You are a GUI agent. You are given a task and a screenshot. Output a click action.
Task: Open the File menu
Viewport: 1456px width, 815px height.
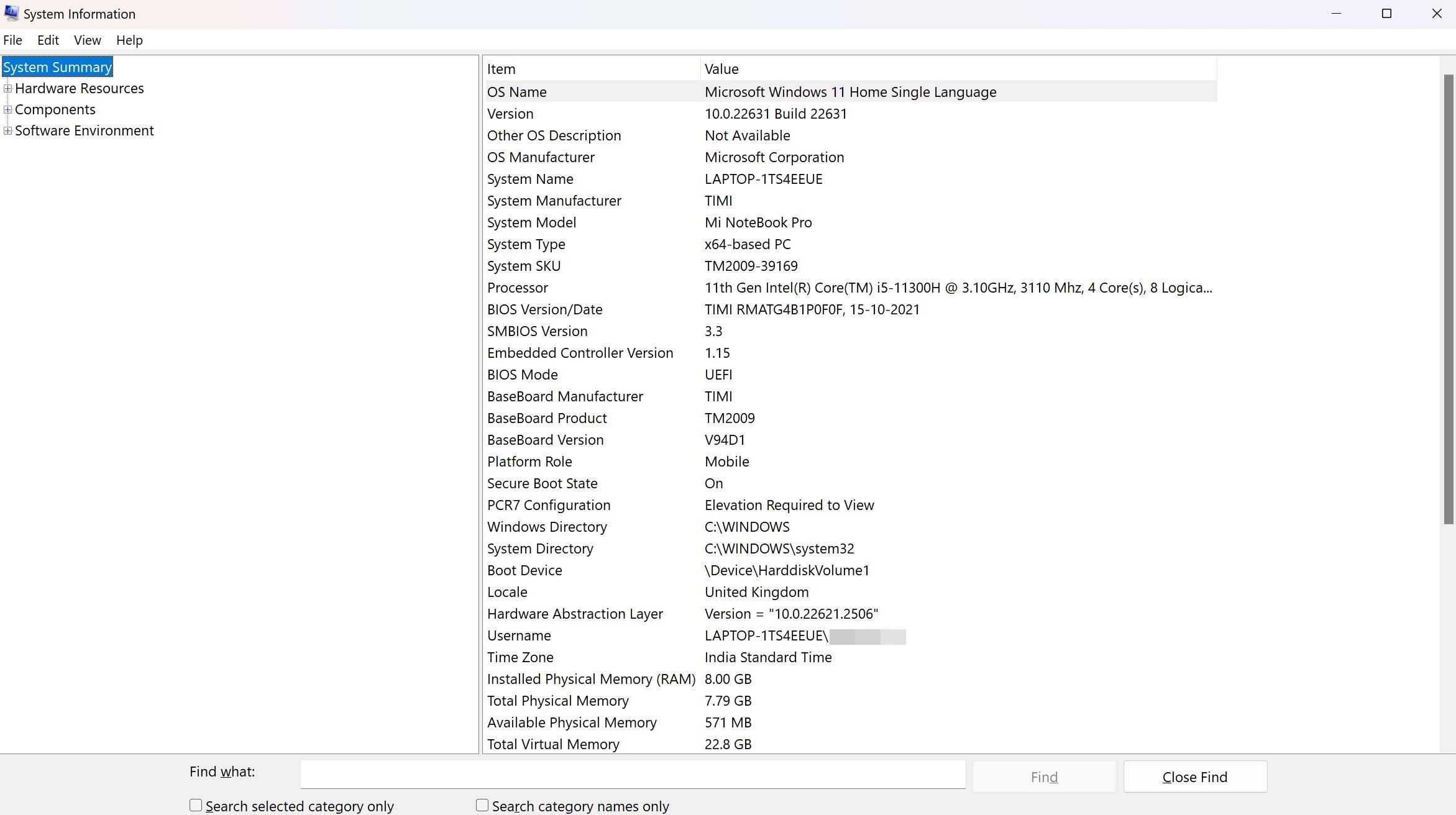tap(13, 40)
